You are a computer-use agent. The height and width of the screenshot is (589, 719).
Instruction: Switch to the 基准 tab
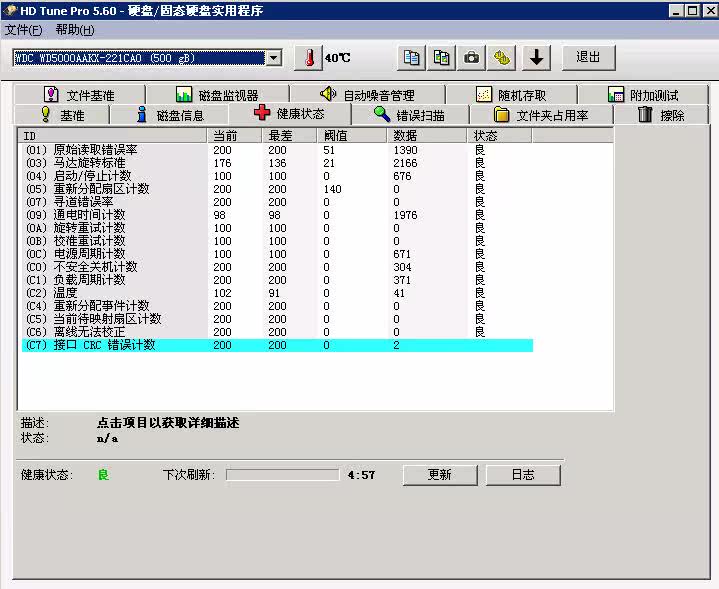(x=62, y=115)
